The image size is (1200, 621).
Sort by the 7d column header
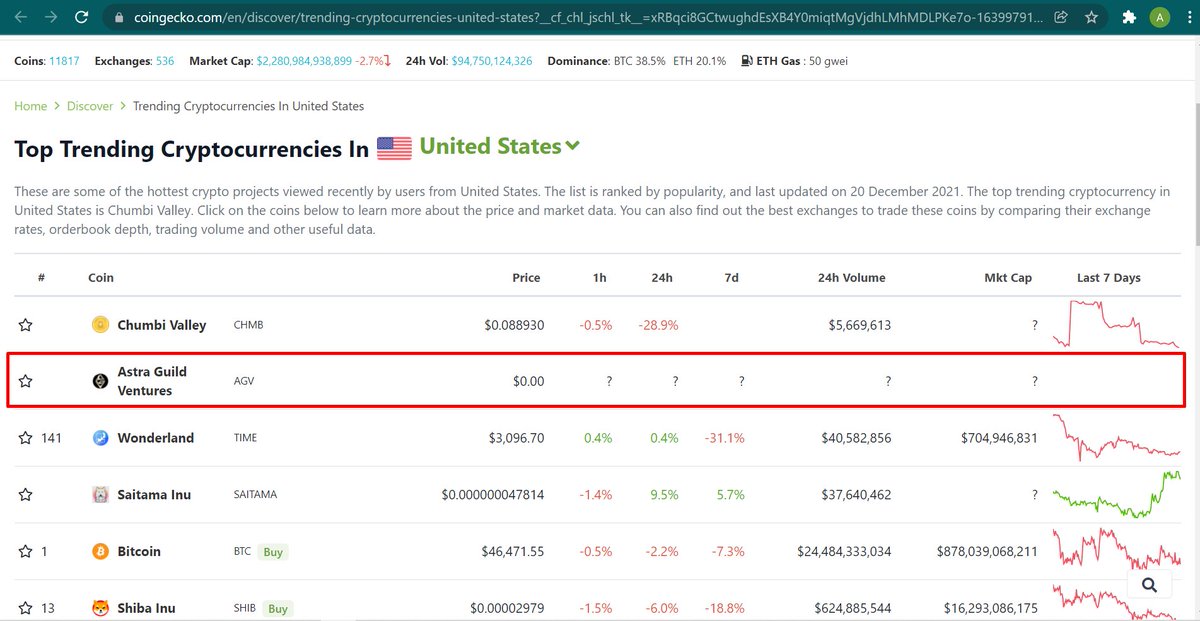(731, 278)
